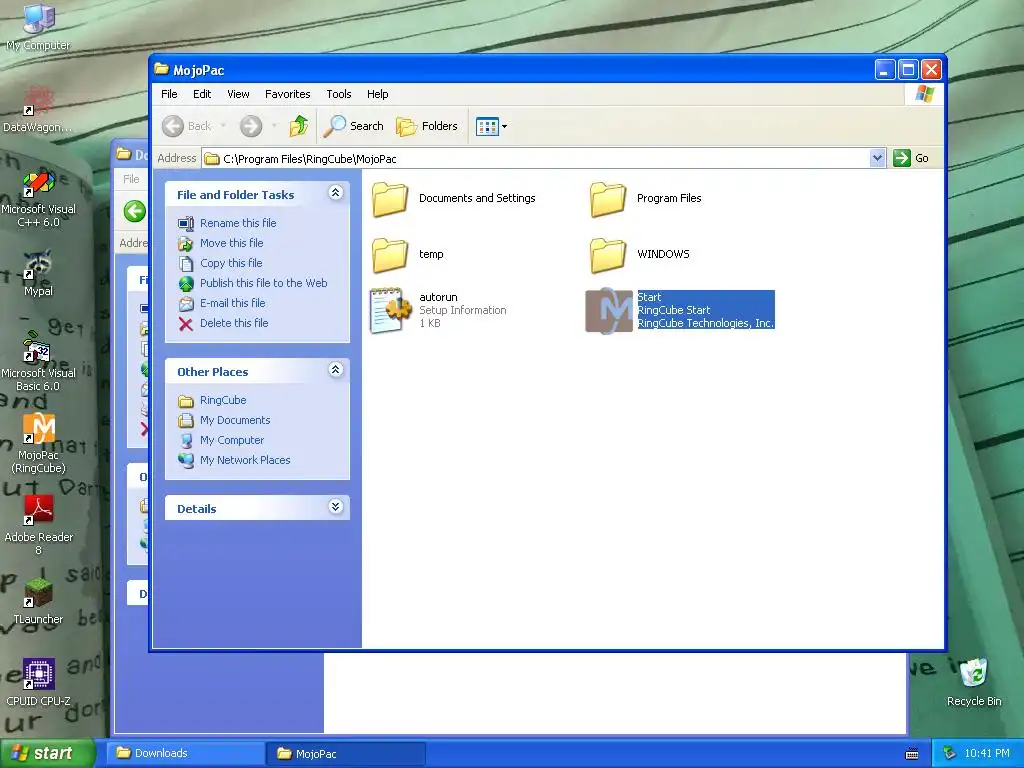Expand the Details panel
1024x768 pixels.
336,507
